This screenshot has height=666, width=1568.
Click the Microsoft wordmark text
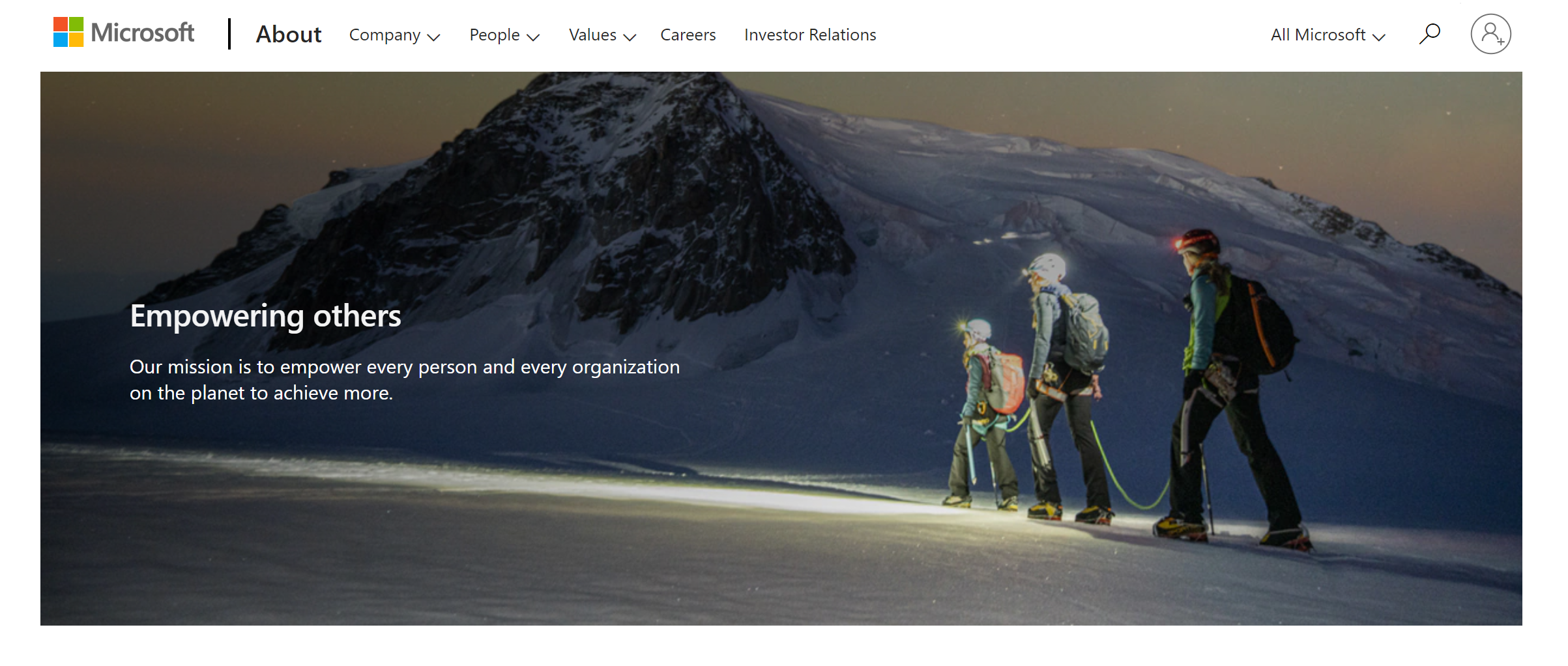[x=142, y=33]
